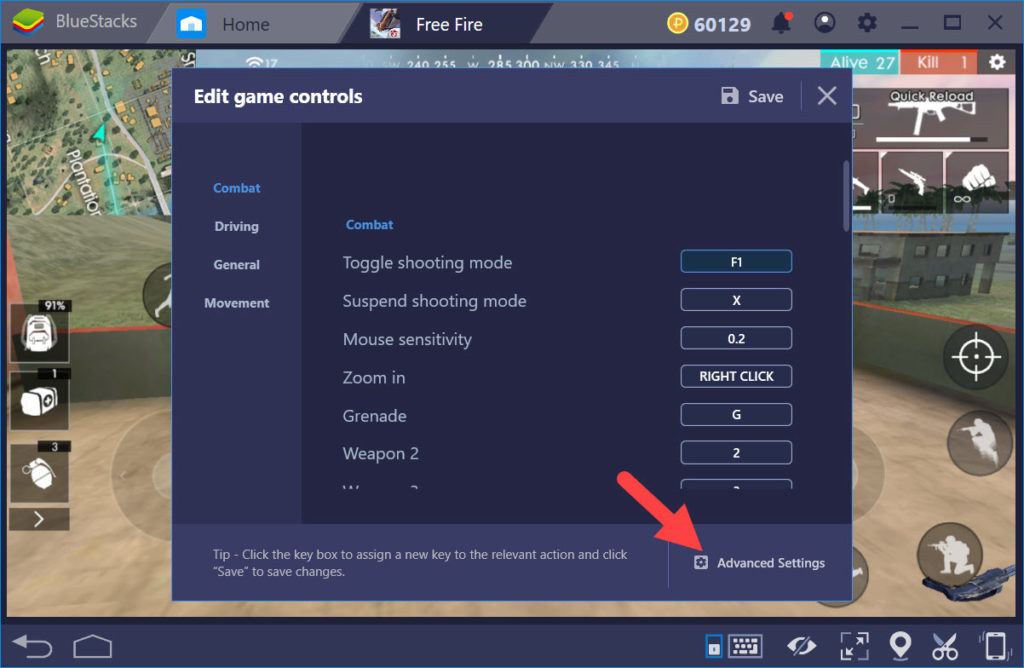Click the fullscreen resize icon
1024x668 pixels.
(853, 648)
